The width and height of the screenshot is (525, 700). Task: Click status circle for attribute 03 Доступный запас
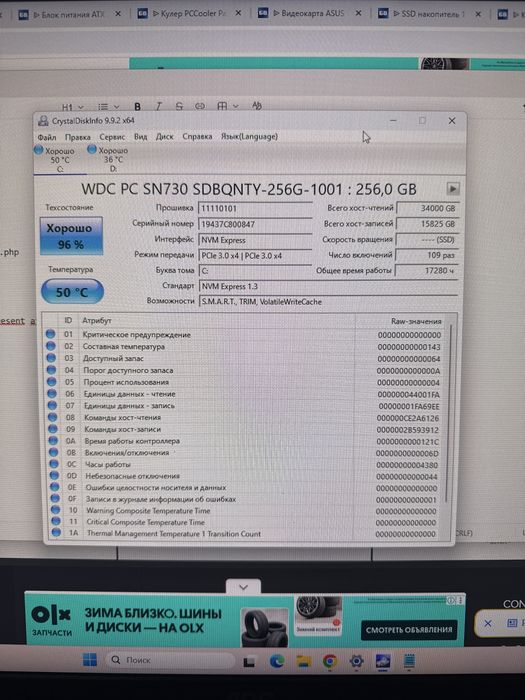pos(51,358)
